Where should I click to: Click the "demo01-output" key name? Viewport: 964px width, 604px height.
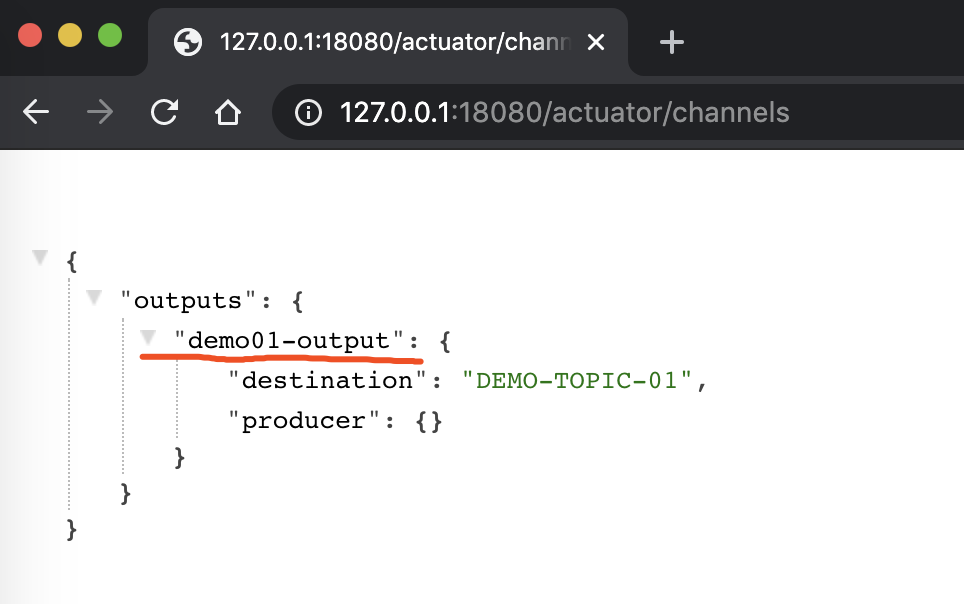288,340
